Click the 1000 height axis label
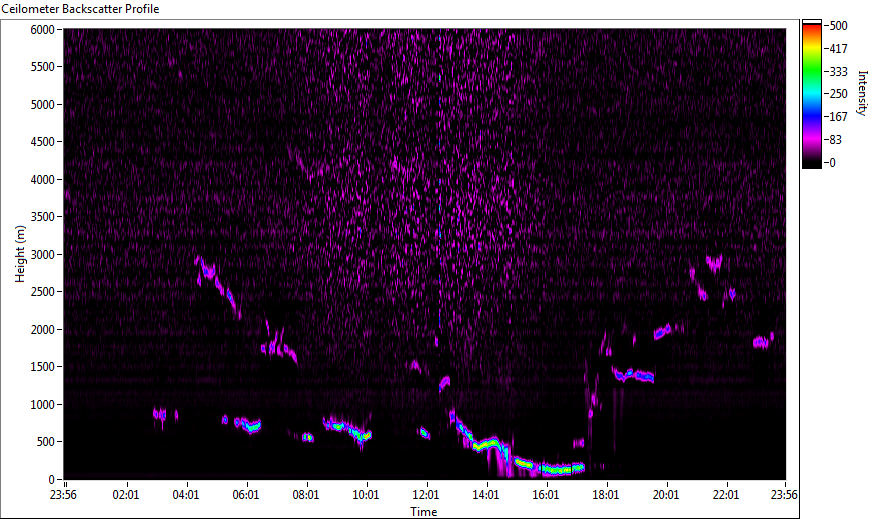This screenshot has width=872, height=519. point(43,405)
